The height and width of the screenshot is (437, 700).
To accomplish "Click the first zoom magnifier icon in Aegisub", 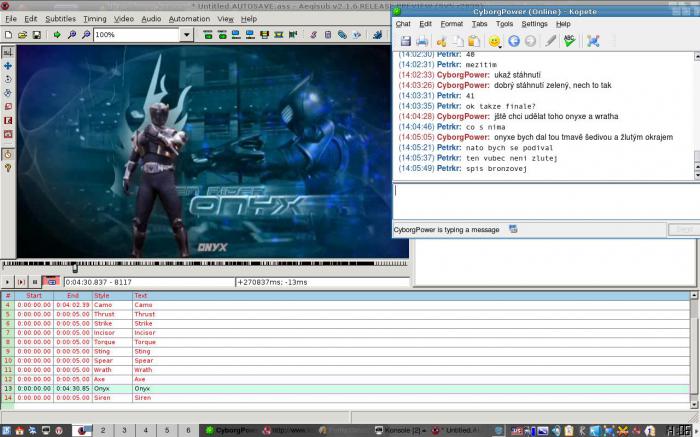I will [71, 34].
